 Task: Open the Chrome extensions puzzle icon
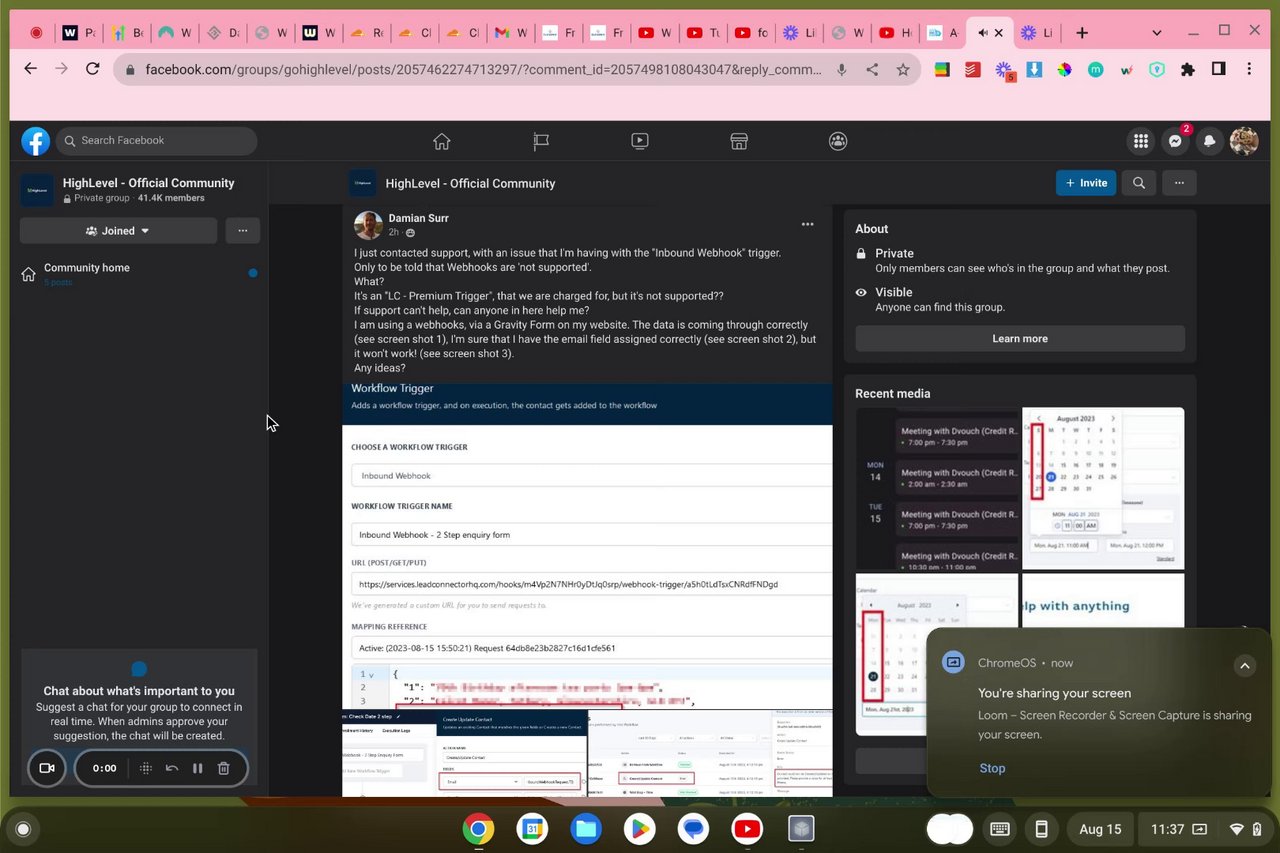coord(1188,70)
